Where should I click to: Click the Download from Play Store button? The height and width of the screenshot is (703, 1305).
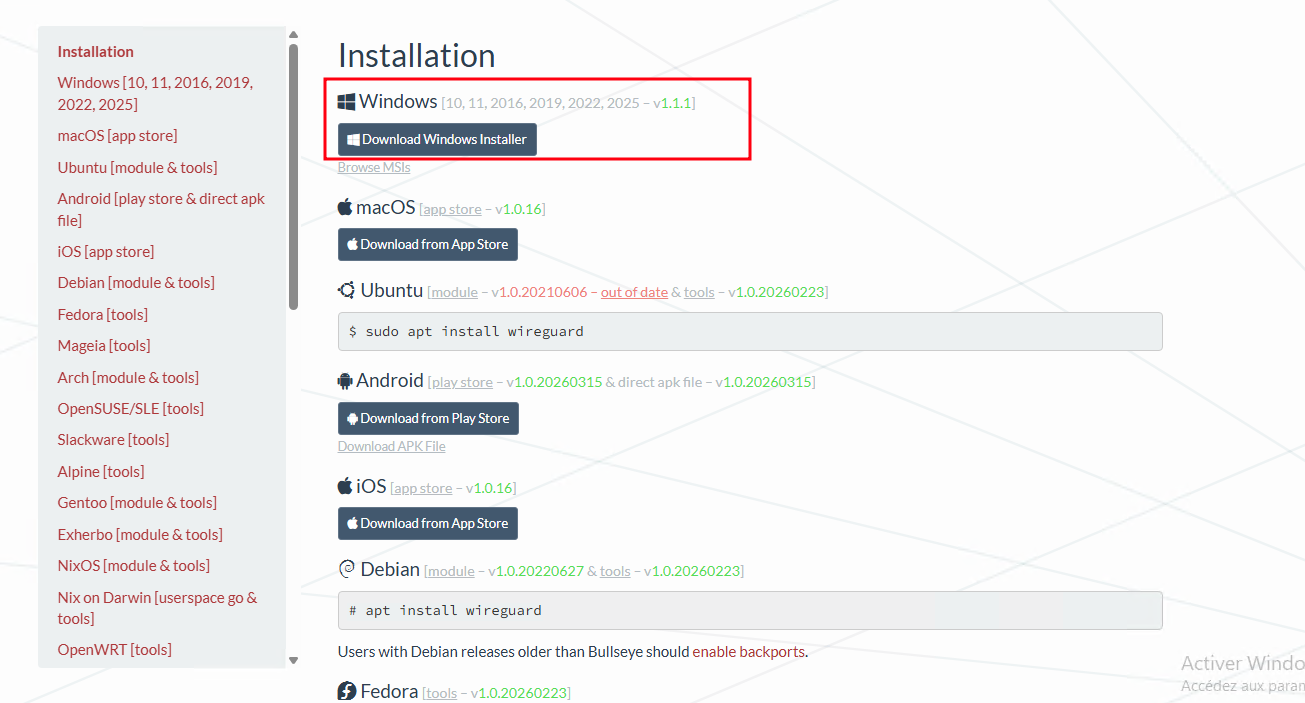click(x=428, y=418)
